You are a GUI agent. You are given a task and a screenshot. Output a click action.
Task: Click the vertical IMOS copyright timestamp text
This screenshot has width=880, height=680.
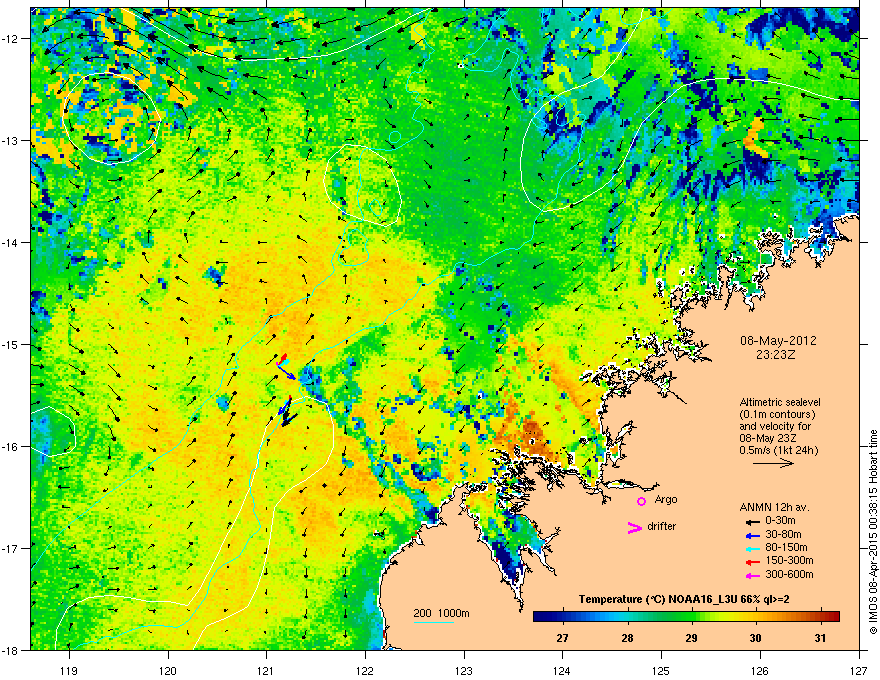(x=873, y=532)
